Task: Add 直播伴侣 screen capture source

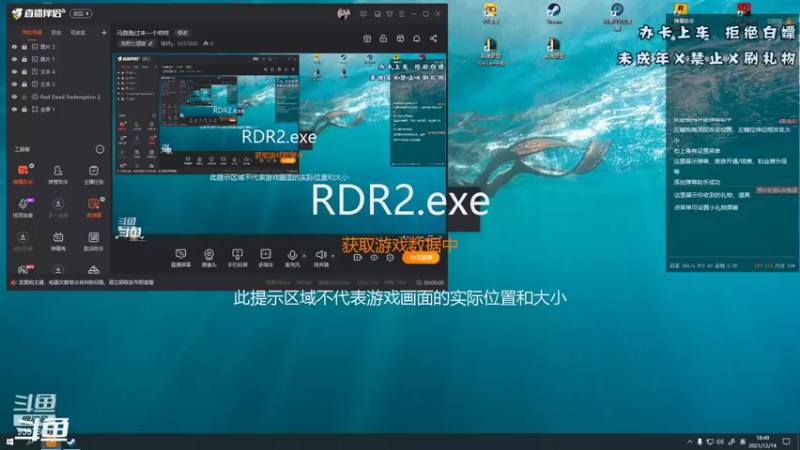Action: pos(181,258)
